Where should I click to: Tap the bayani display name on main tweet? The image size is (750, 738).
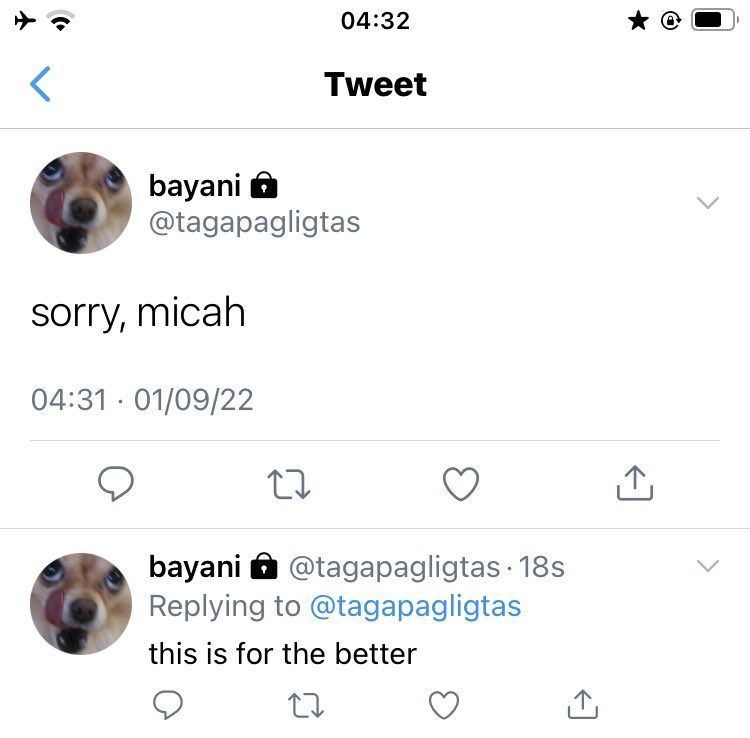pyautogui.click(x=195, y=186)
